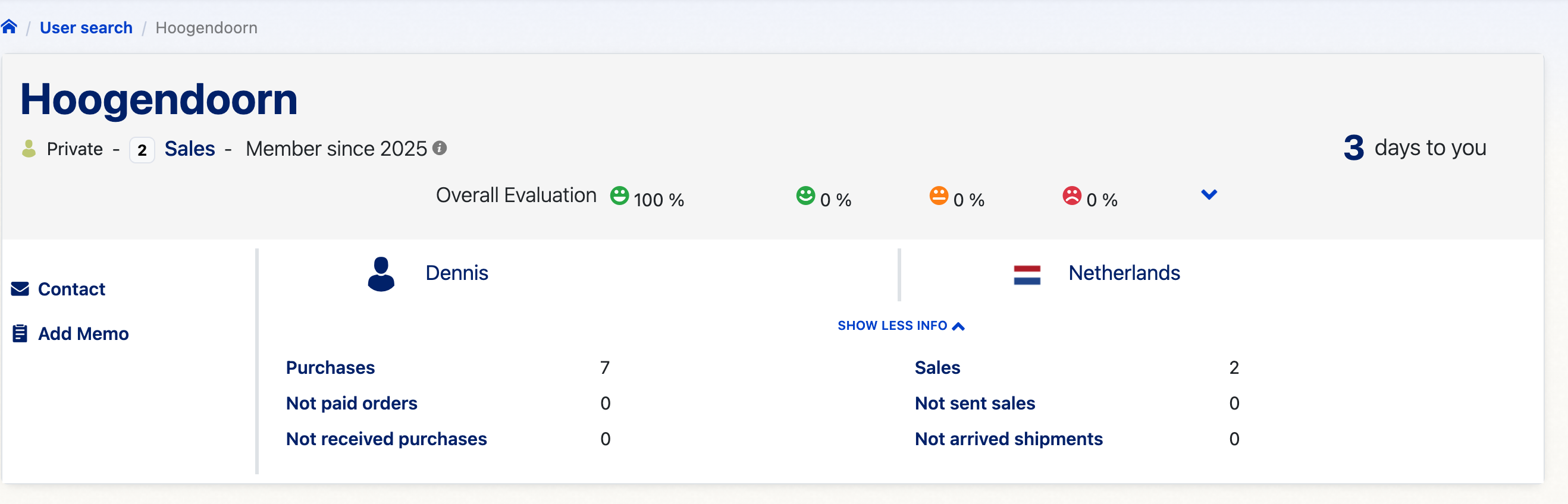The height and width of the screenshot is (504, 1568).
Task: Click the orange neutral rating face
Action: click(939, 196)
